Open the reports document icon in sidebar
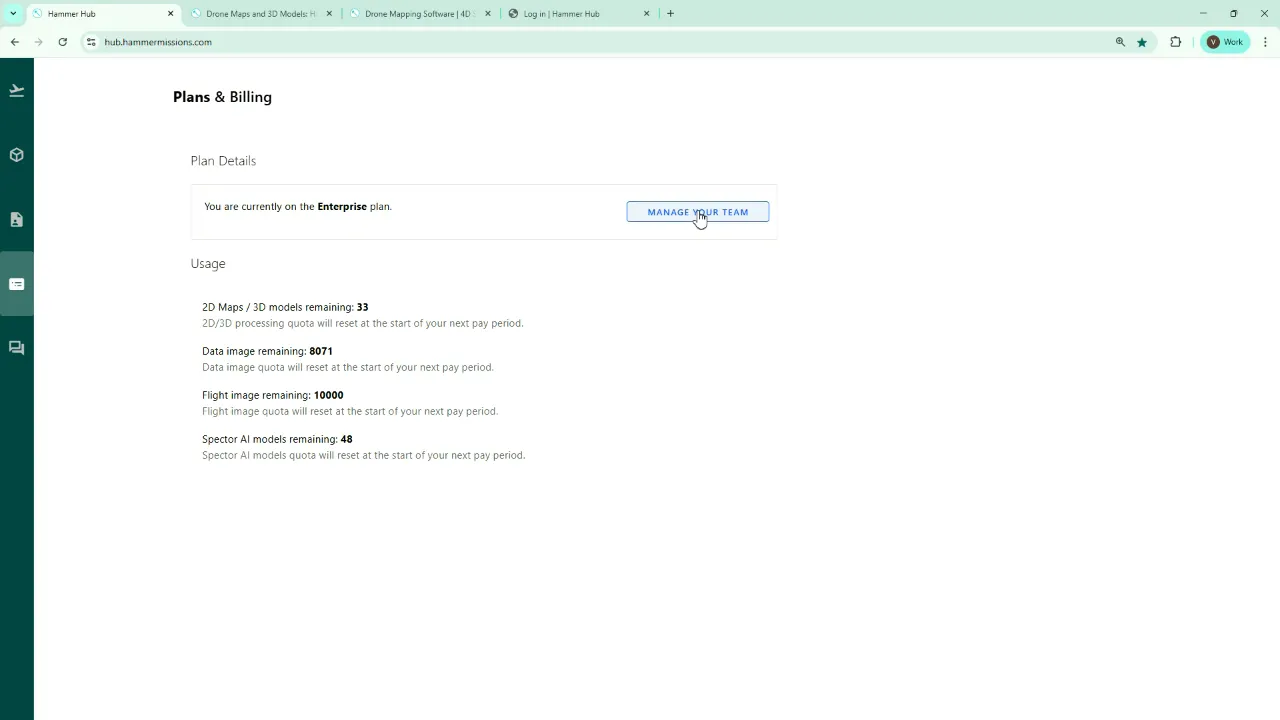The height and width of the screenshot is (720, 1280). pyautogui.click(x=16, y=220)
